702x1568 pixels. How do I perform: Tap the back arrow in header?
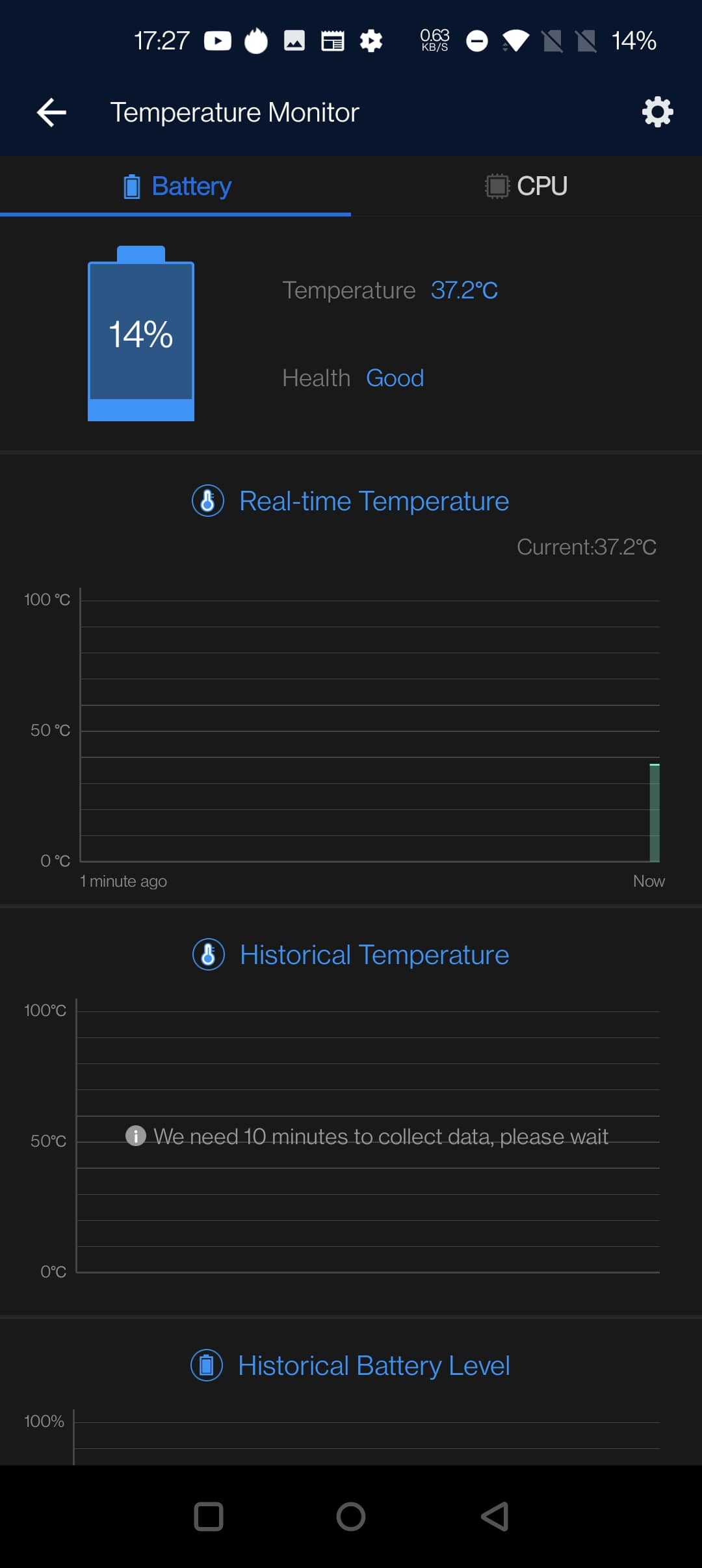click(52, 112)
